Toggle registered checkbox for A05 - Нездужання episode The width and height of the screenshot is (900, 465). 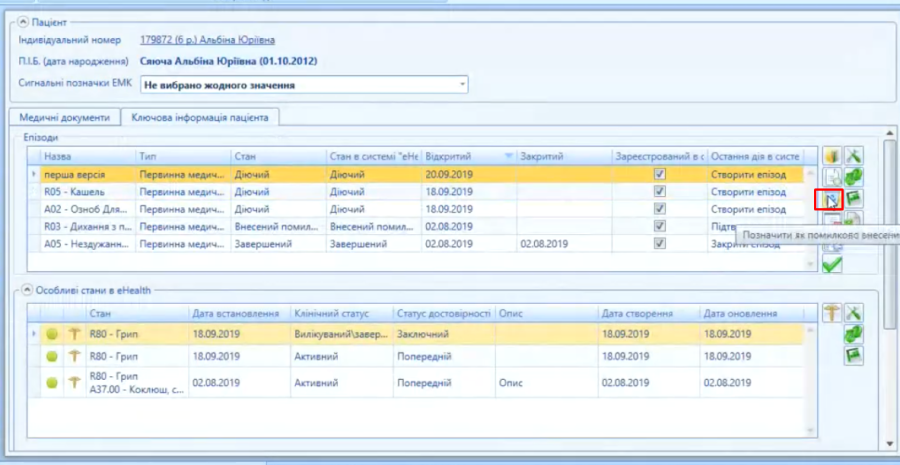pos(660,243)
